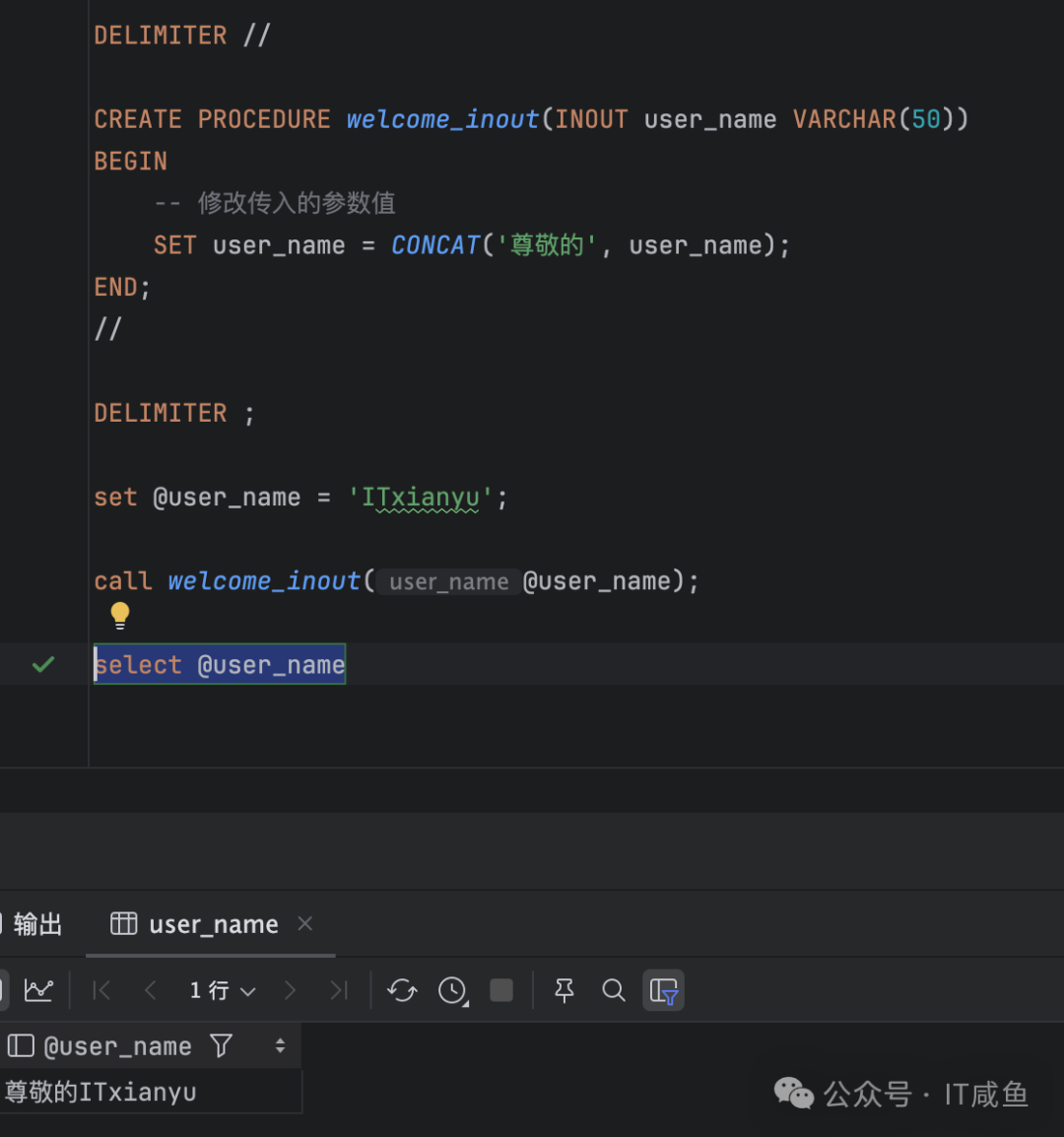The image size is (1064, 1137).
Task: Open the '1 行' row count dropdown
Action: pyautogui.click(x=222, y=990)
